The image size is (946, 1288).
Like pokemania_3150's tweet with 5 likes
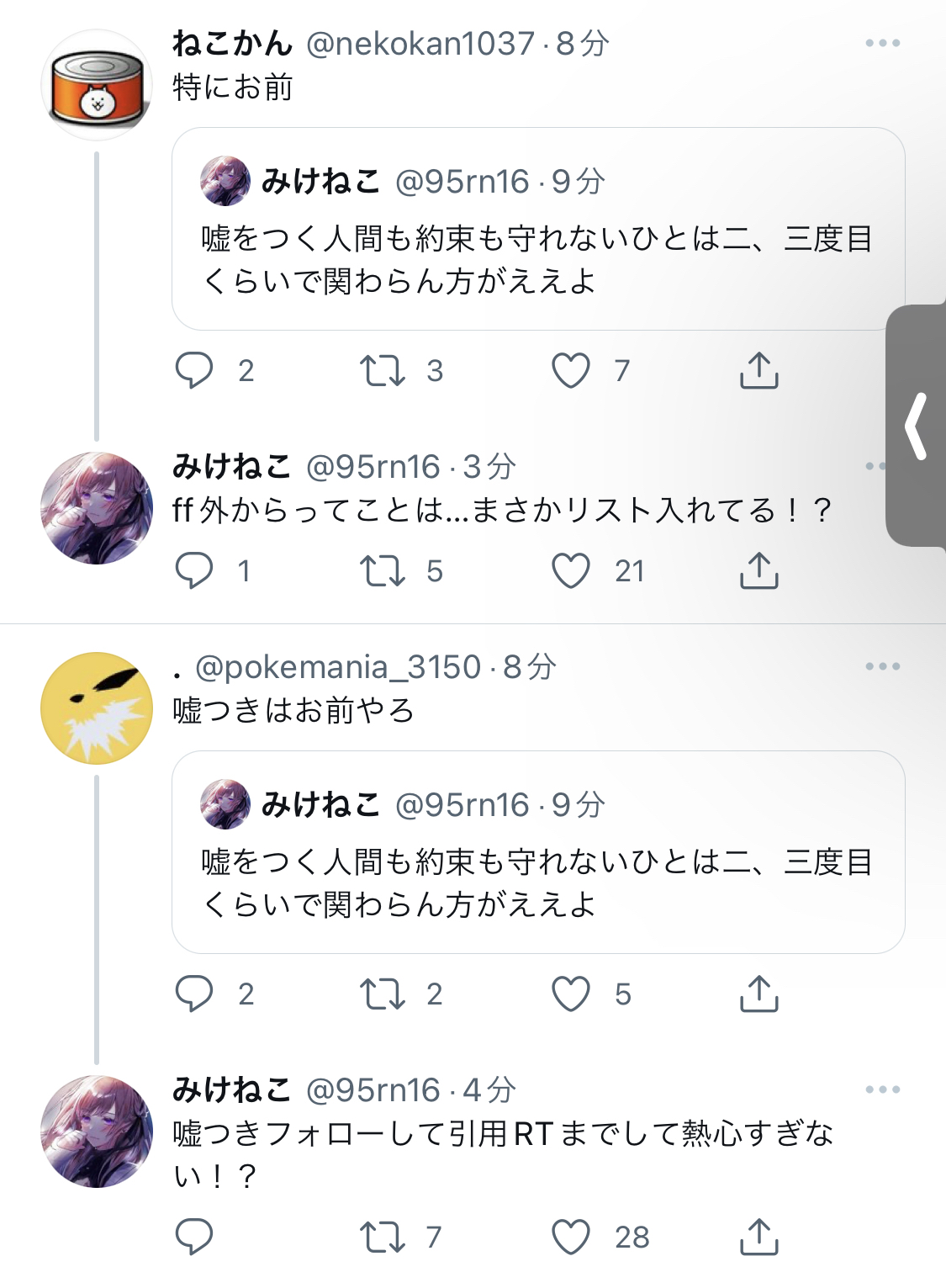(571, 994)
